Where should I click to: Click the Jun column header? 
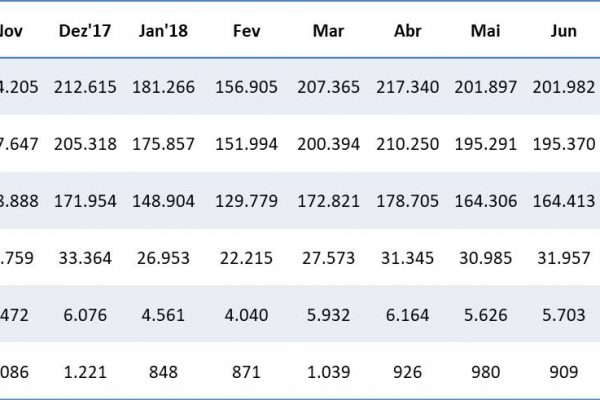click(564, 32)
